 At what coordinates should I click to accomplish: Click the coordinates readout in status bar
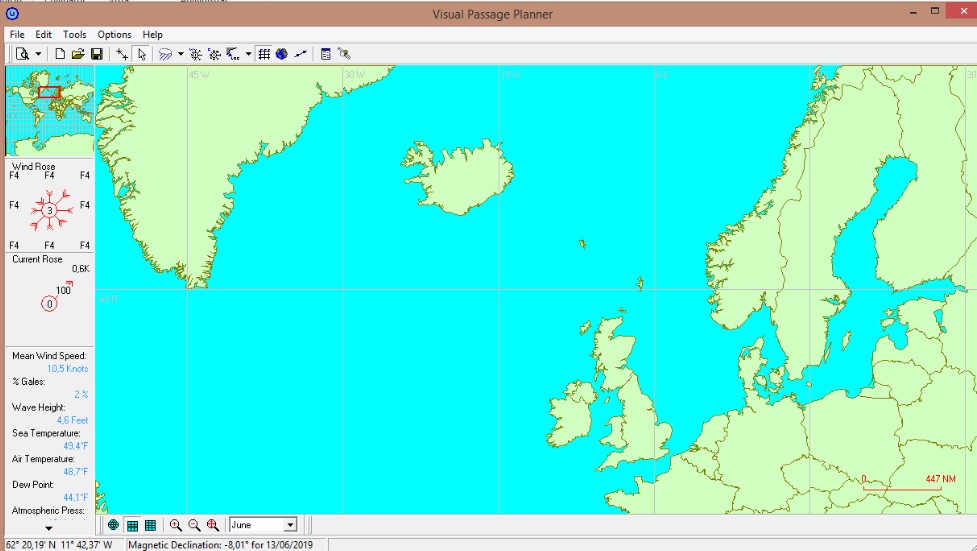coord(59,545)
